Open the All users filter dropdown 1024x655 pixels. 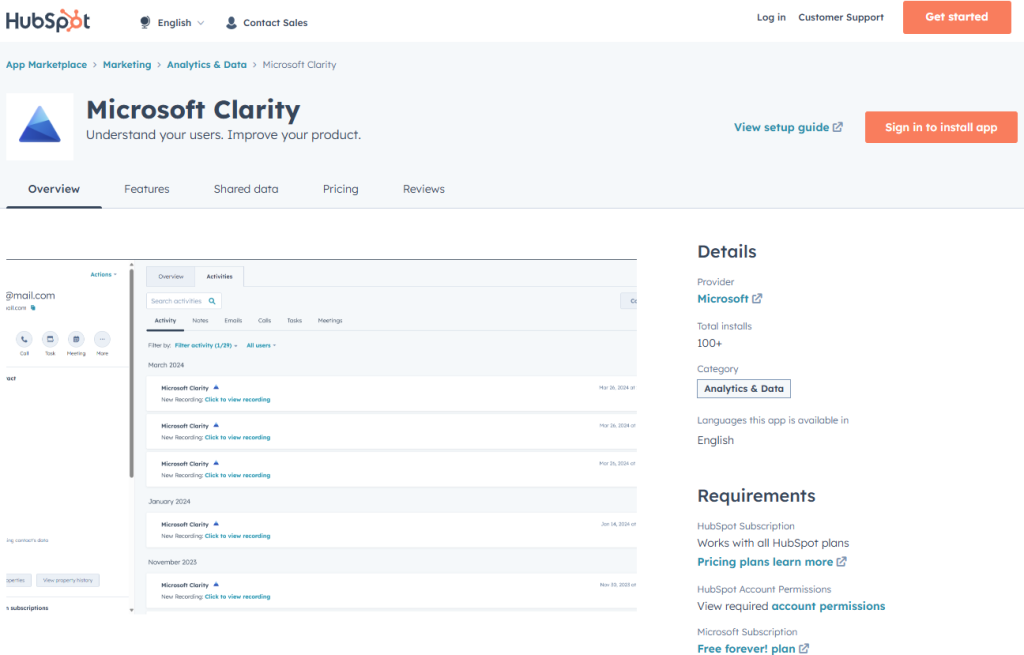point(260,344)
